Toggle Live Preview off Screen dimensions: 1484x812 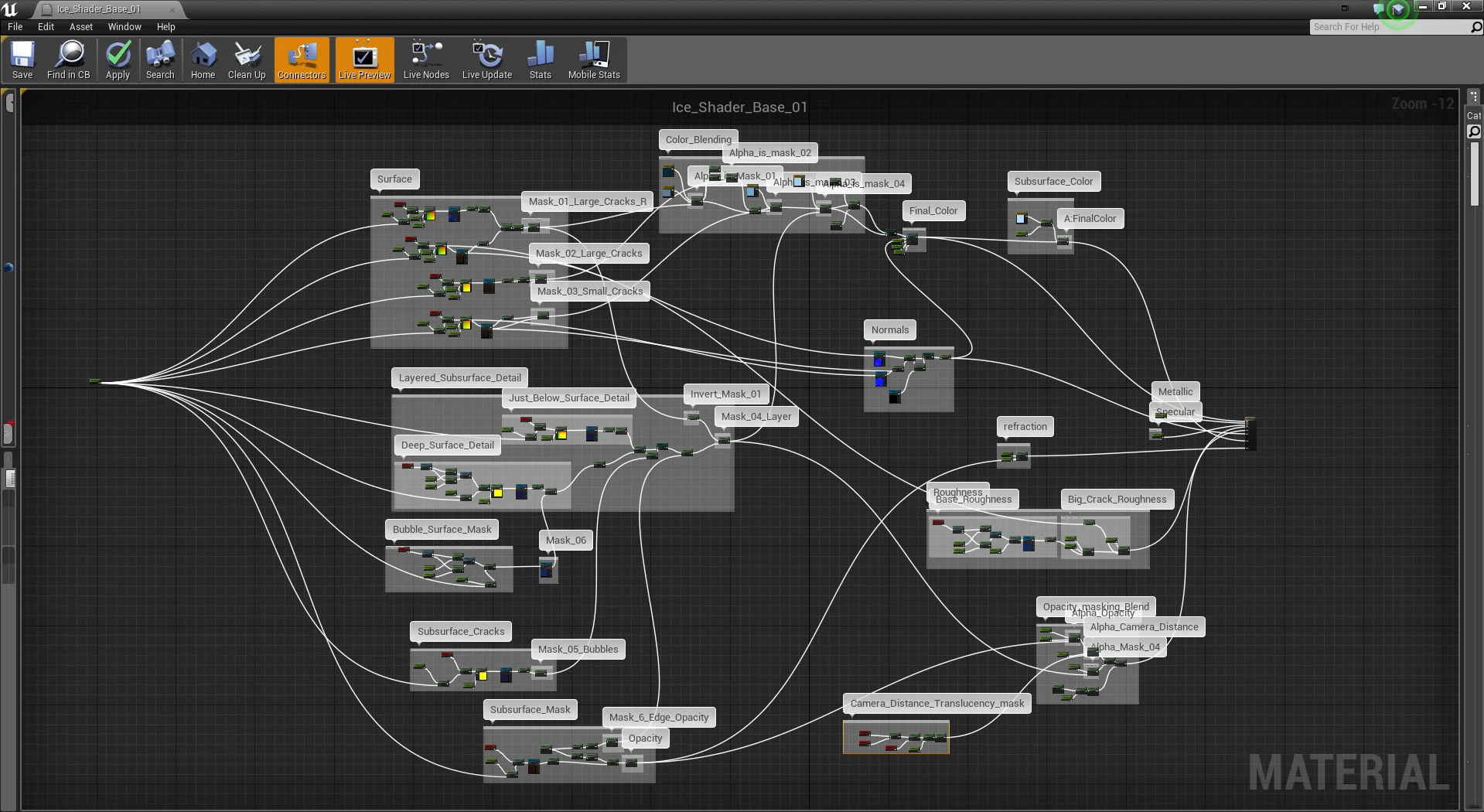[x=363, y=60]
